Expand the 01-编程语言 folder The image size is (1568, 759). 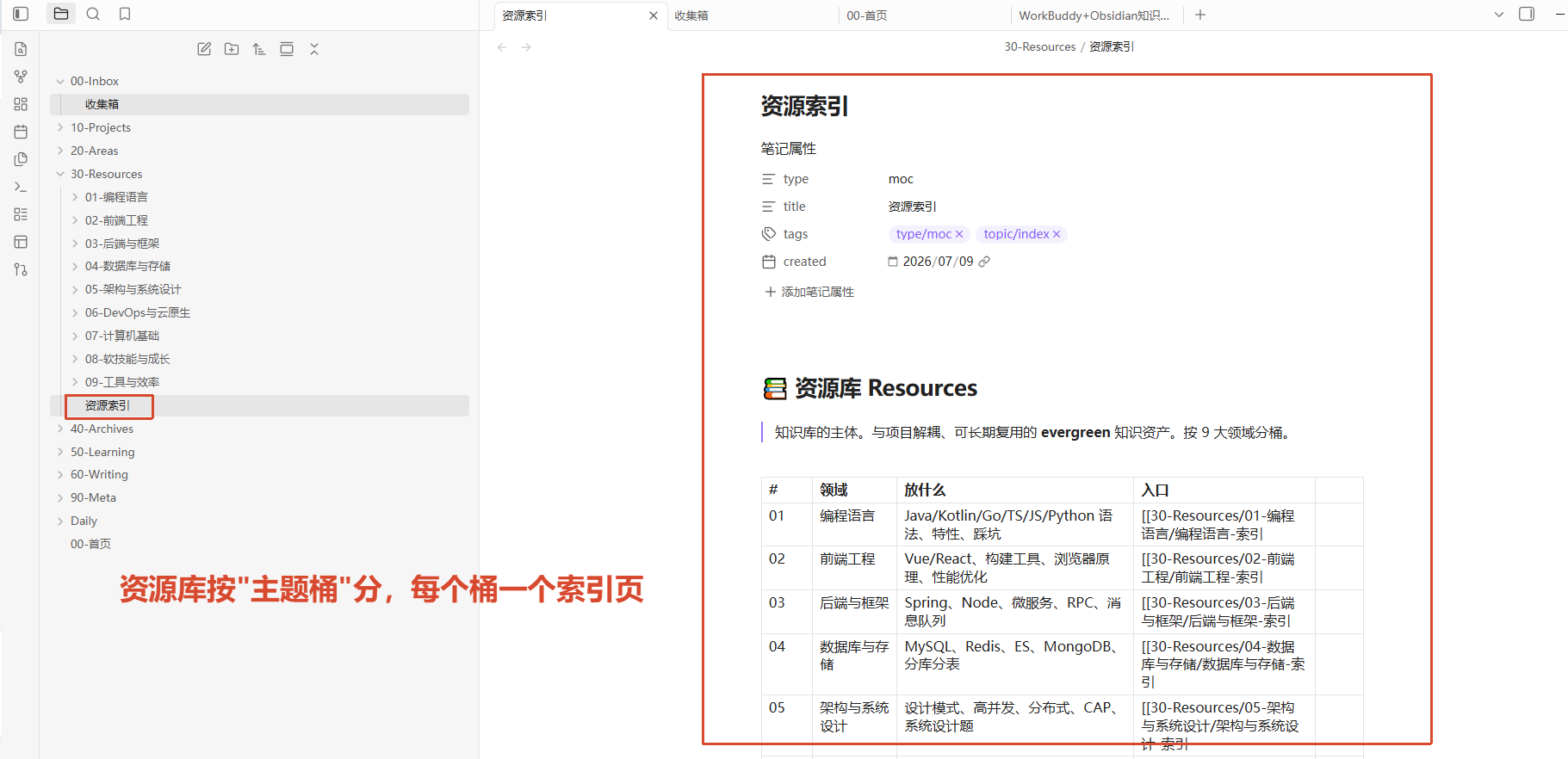(75, 197)
